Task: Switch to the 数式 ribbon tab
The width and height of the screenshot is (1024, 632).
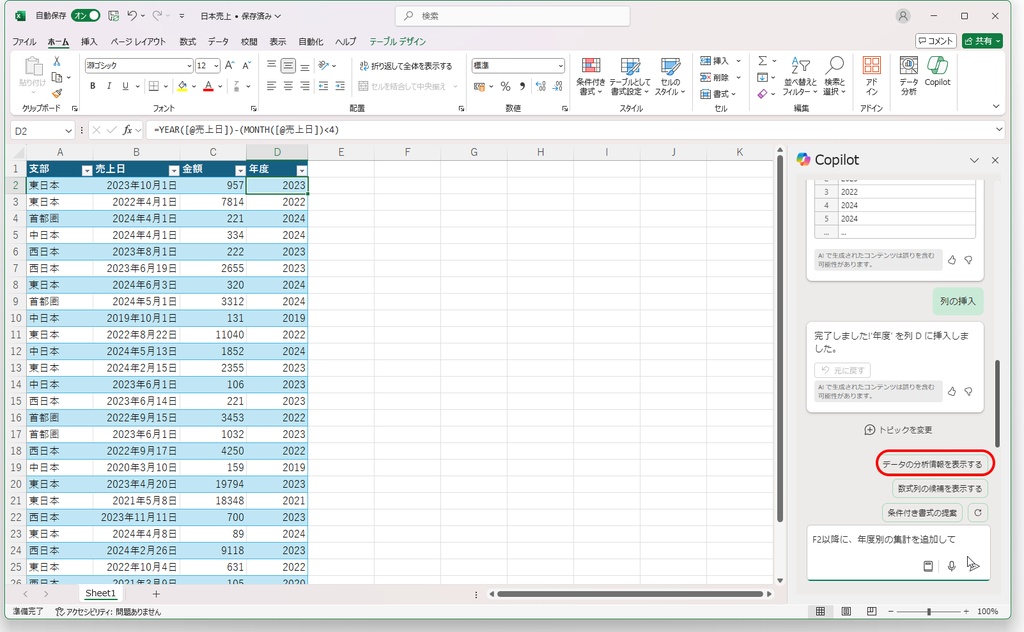Action: point(187,41)
